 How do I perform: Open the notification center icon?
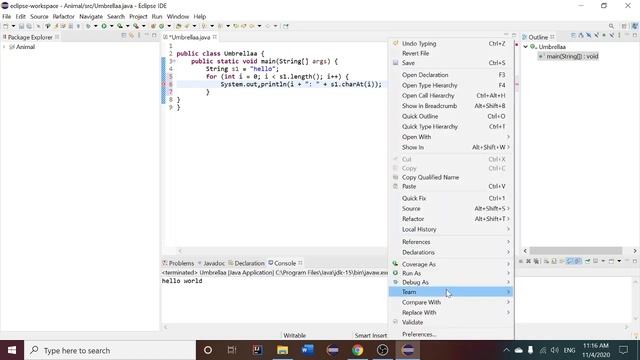(624, 350)
